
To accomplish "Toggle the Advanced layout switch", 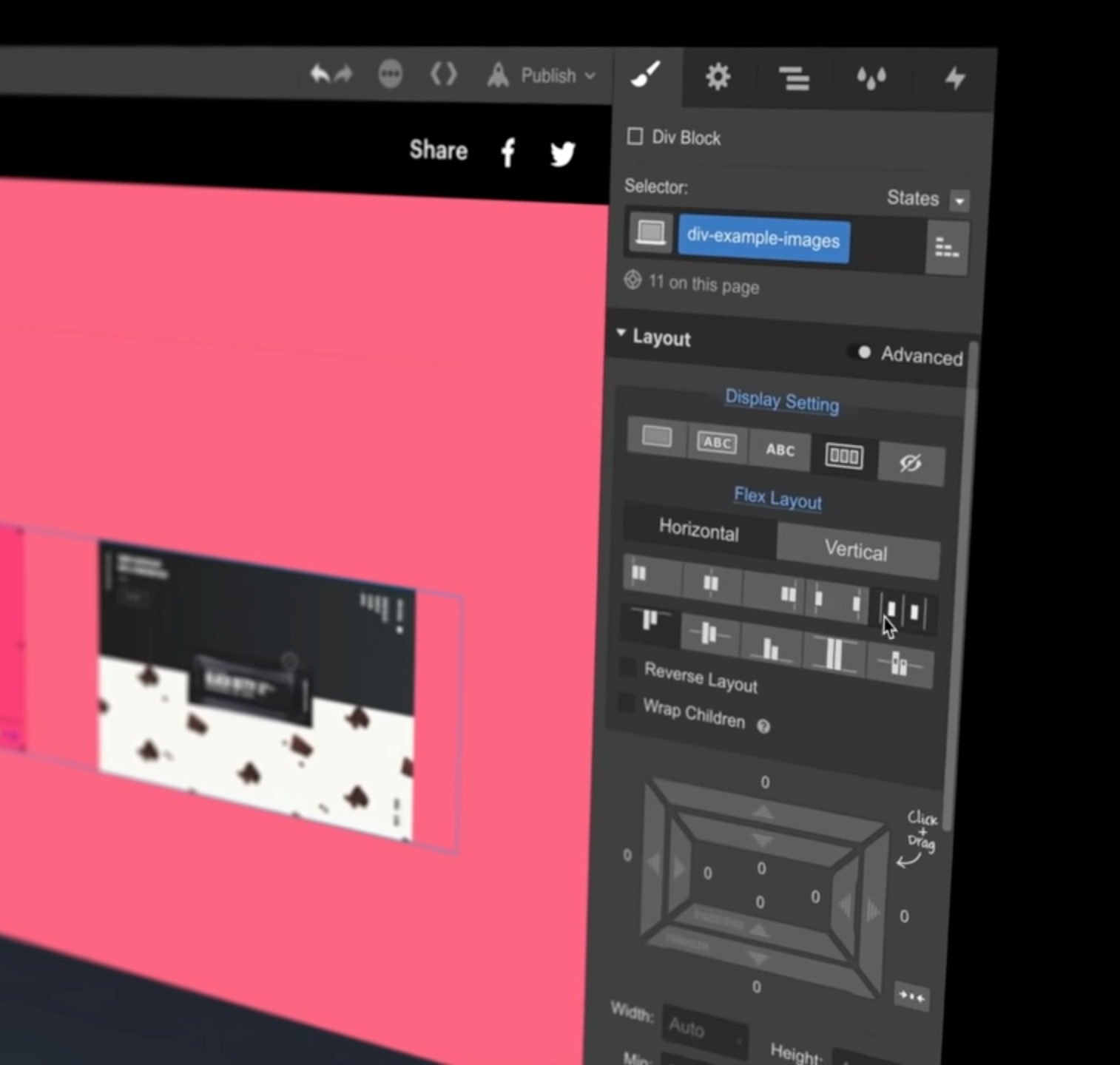I will point(860,353).
